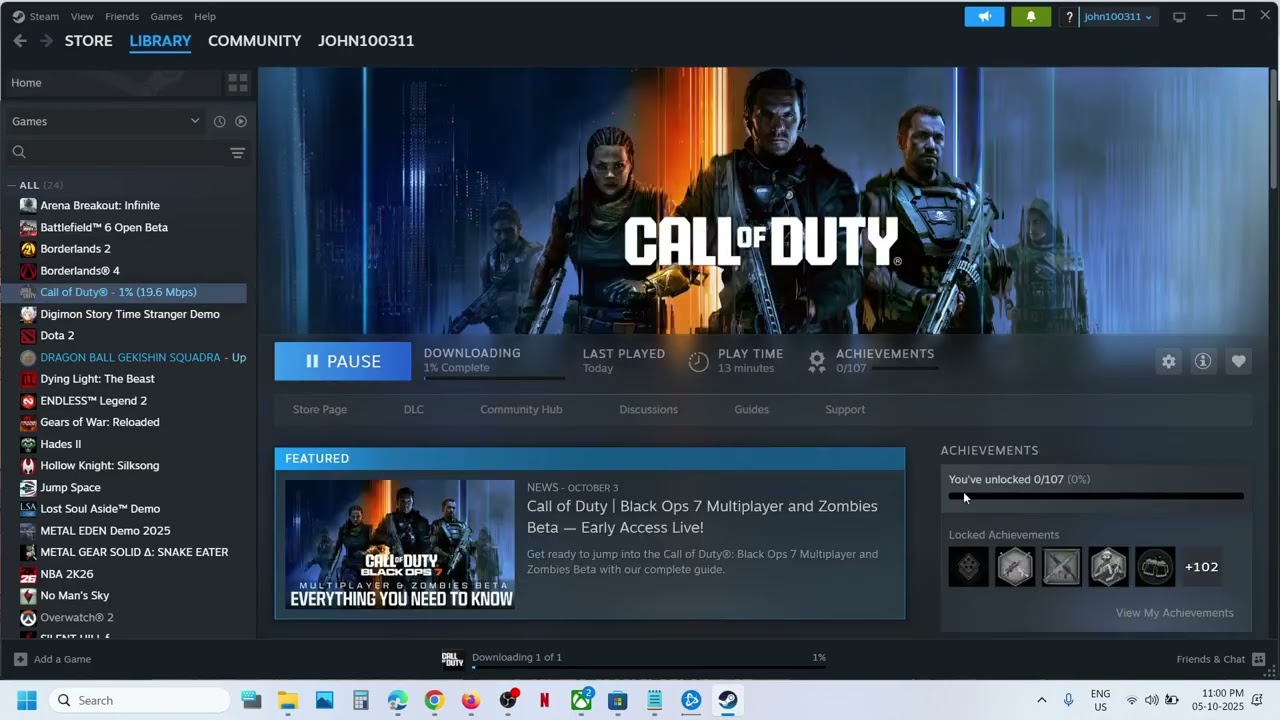Click the Windows Start button

(x=26, y=700)
